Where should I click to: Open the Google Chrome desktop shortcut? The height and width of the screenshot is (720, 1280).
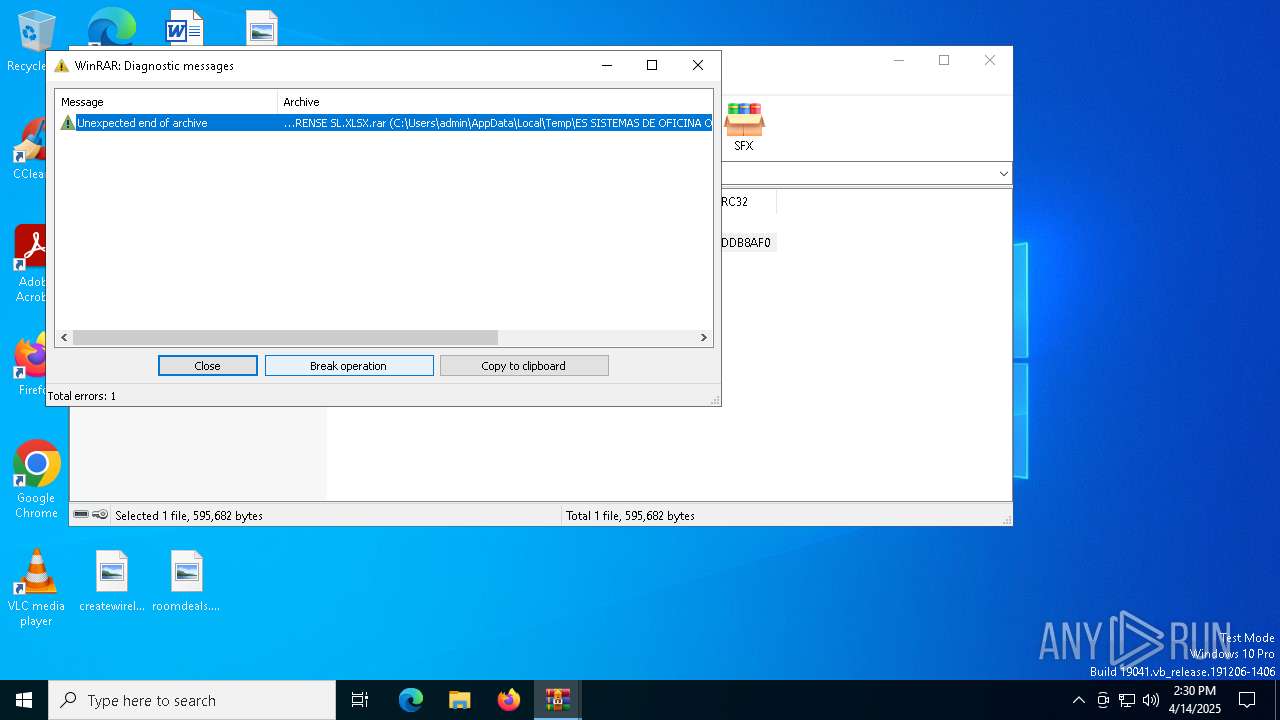point(37,479)
